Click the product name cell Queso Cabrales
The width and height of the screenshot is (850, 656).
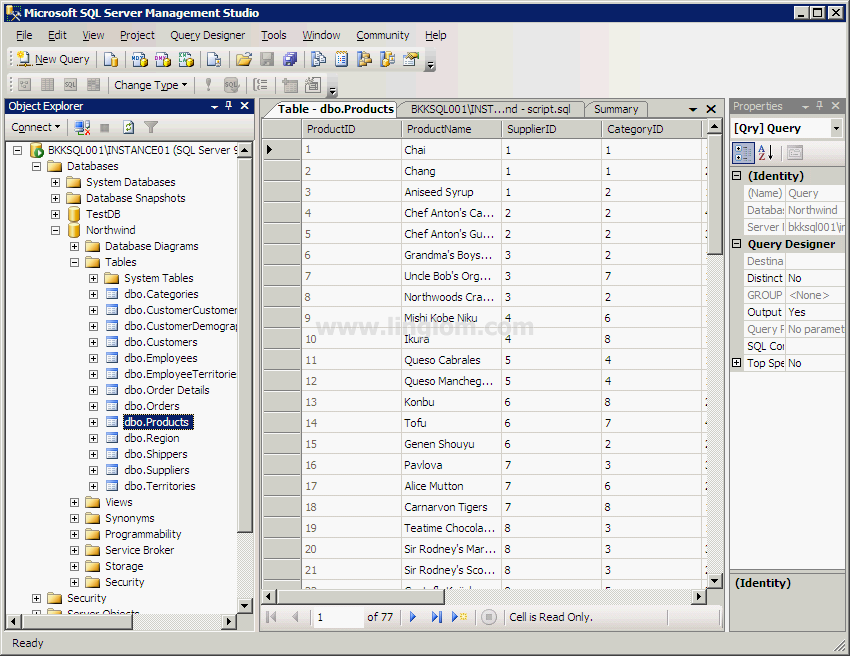pos(451,360)
